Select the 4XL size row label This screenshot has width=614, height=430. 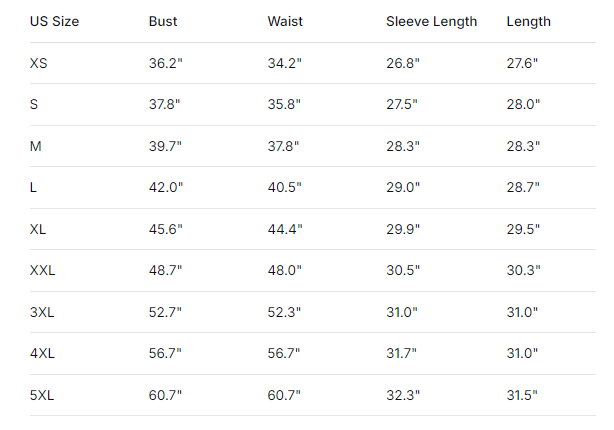[x=42, y=353]
